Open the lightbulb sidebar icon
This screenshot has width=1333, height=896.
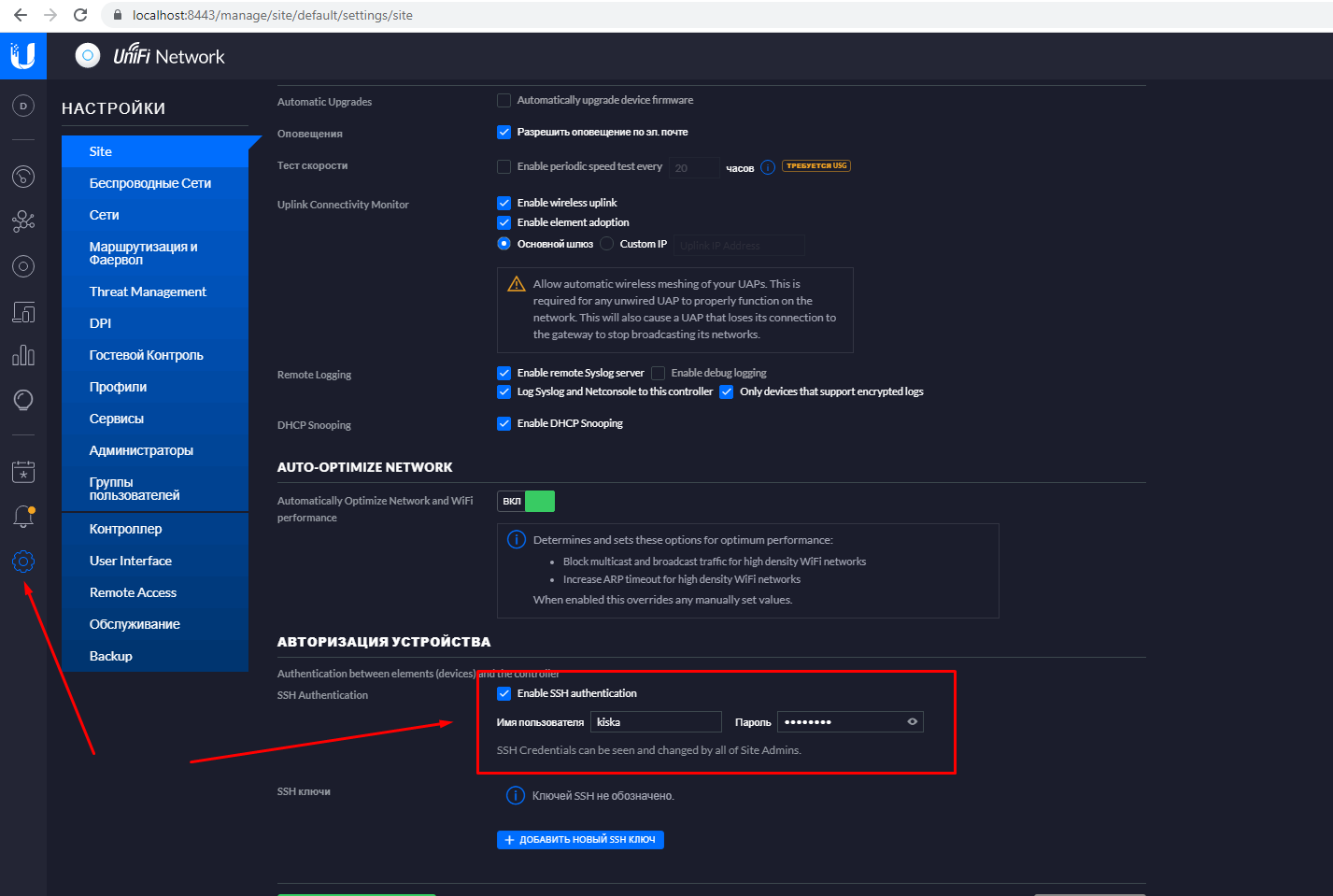coord(23,400)
